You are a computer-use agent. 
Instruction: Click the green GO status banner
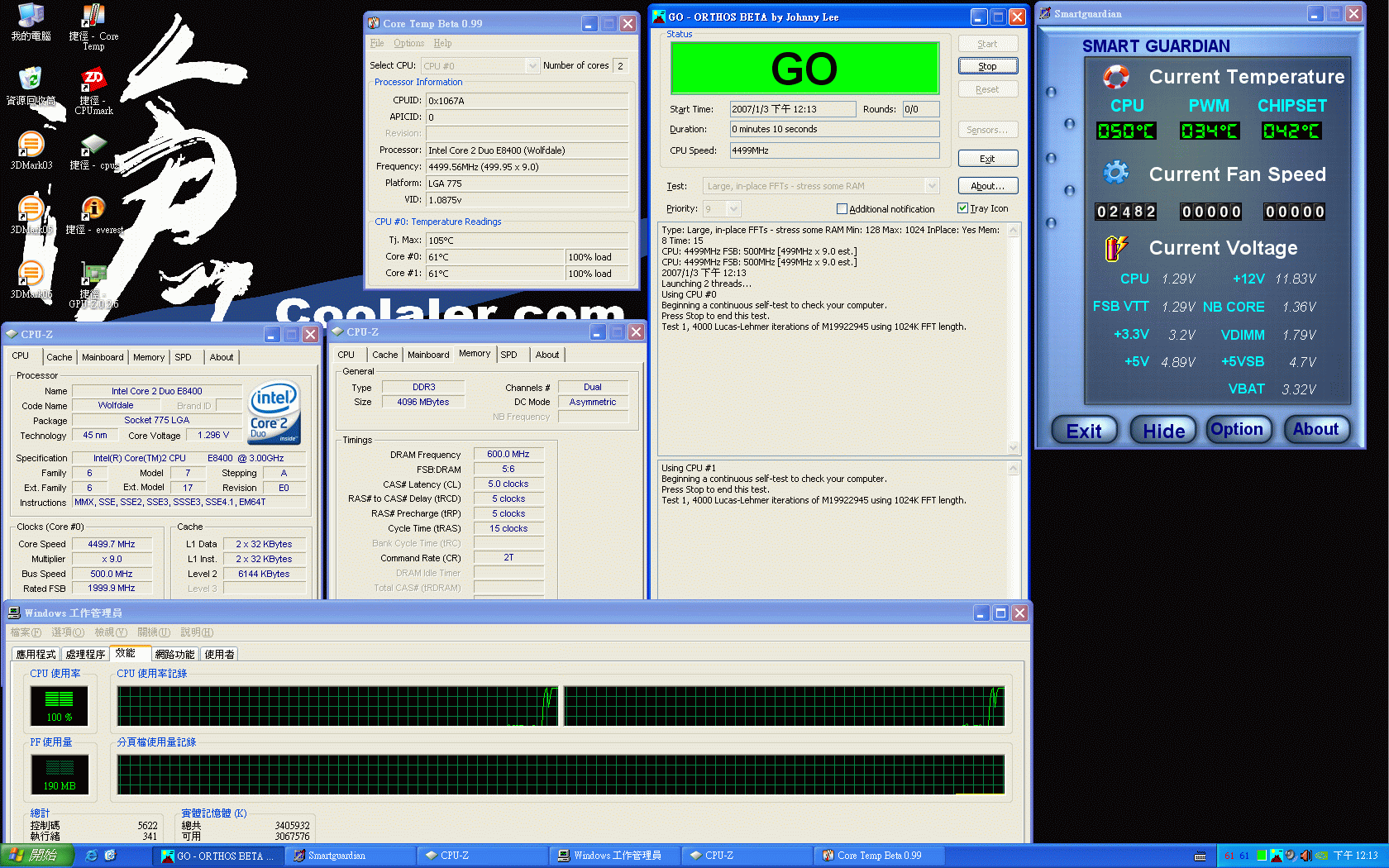coord(804,69)
